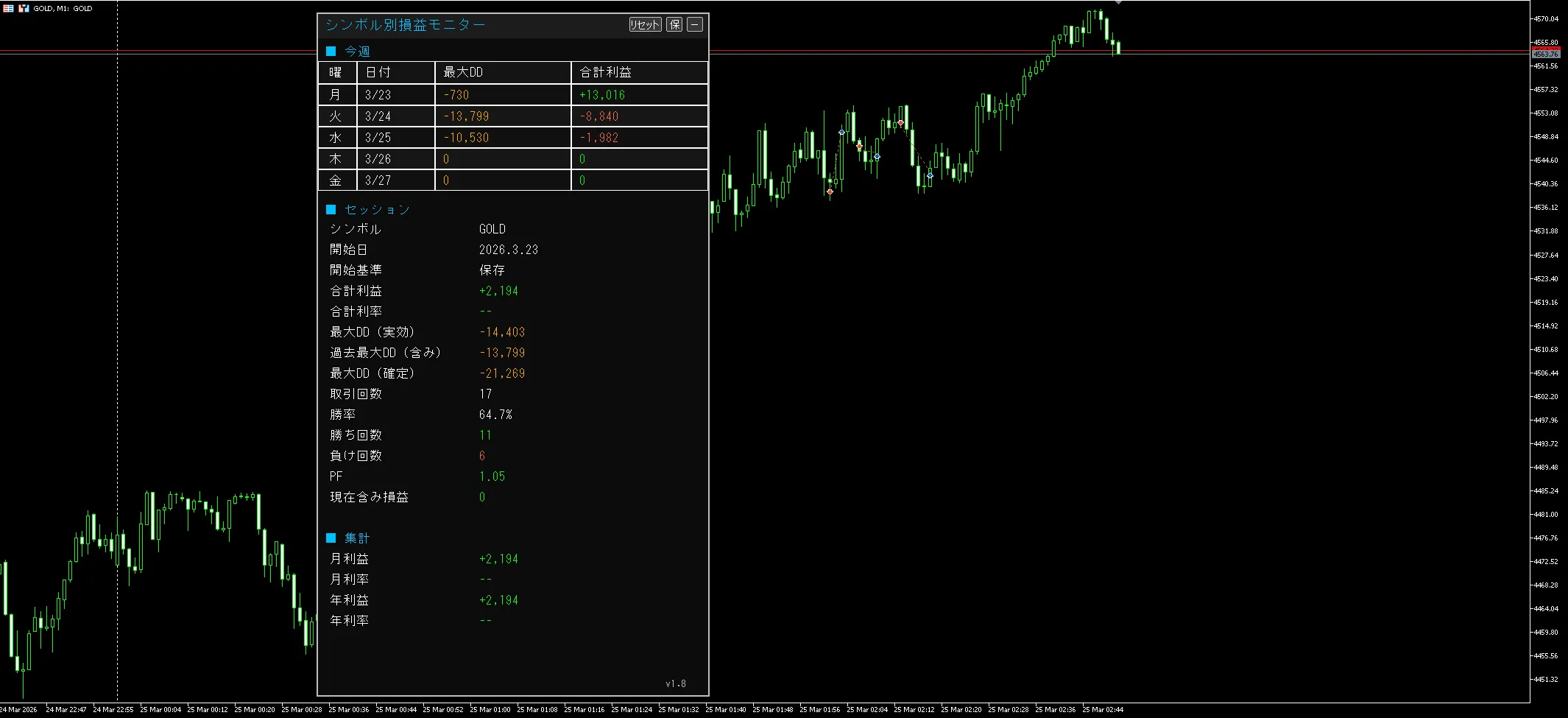
Task: Click the 25 Mar 01:00 time axis label
Action: coord(490,710)
